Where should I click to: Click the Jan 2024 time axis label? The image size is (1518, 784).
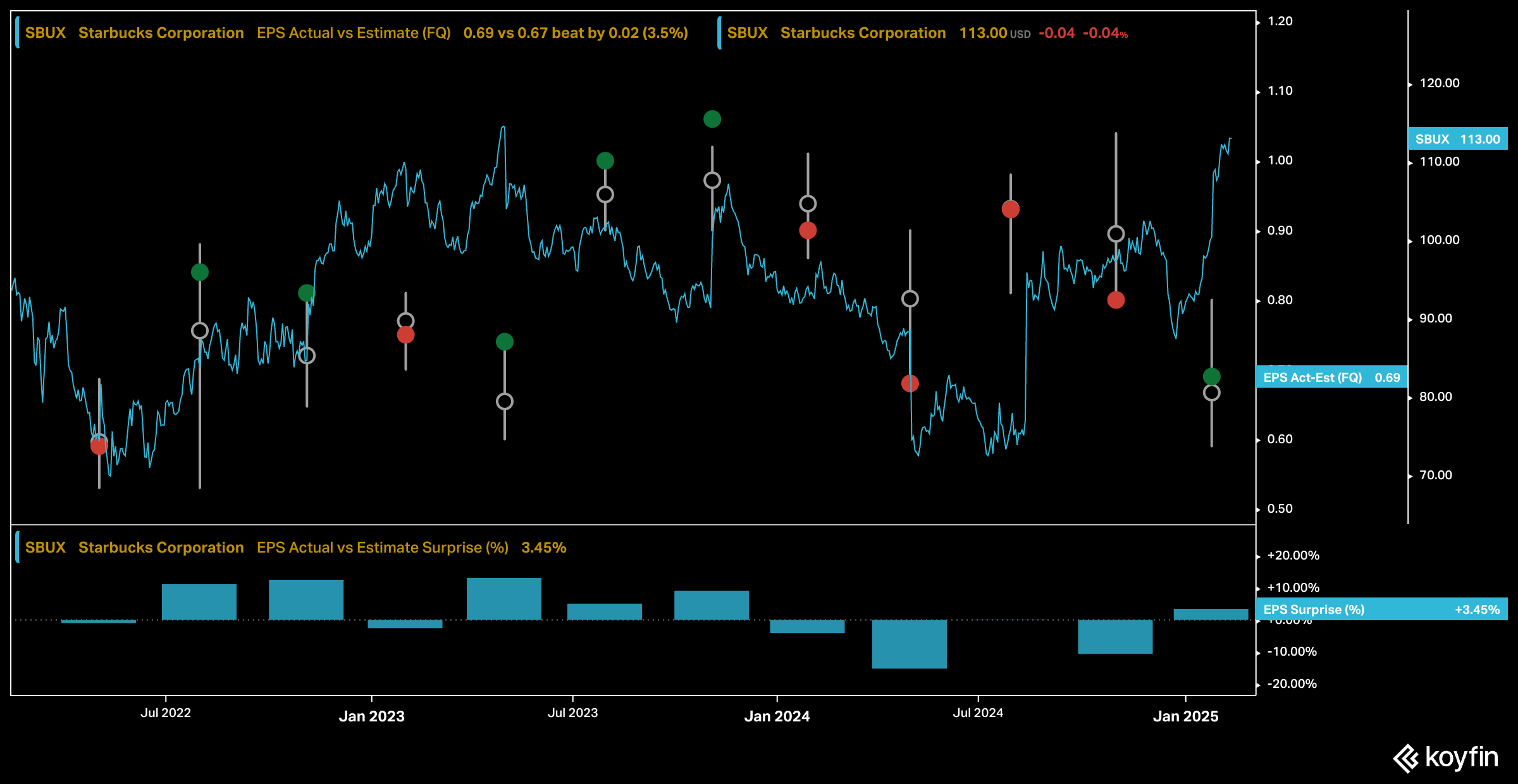click(777, 716)
